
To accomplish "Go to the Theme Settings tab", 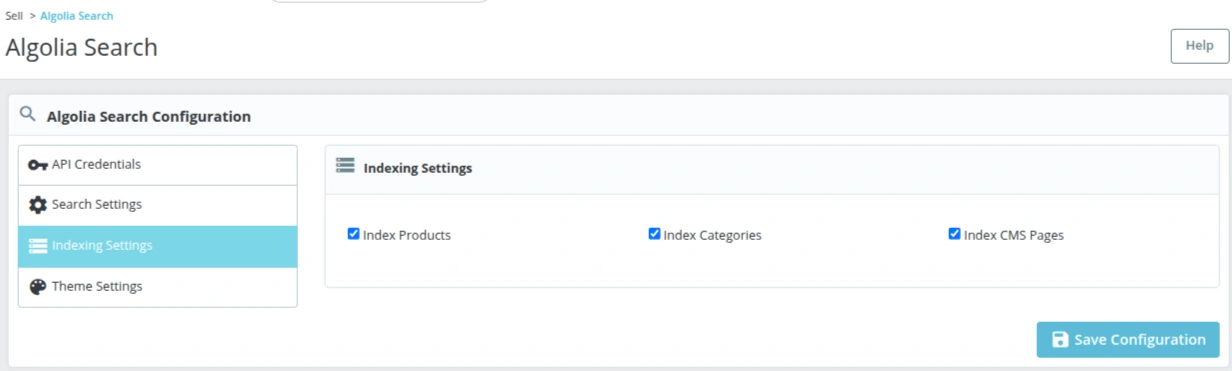I will 158,287.
